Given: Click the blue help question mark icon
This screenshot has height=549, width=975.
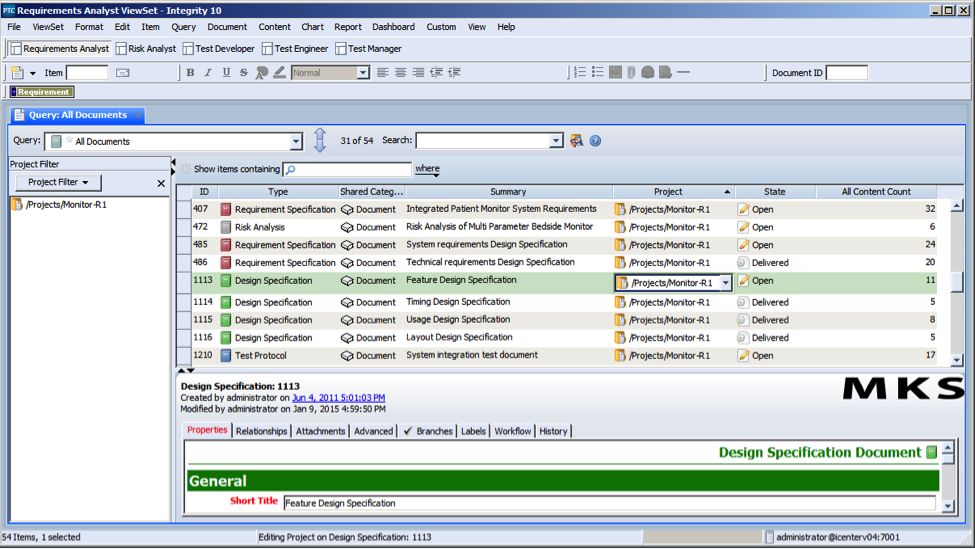Looking at the screenshot, I should click(x=595, y=141).
